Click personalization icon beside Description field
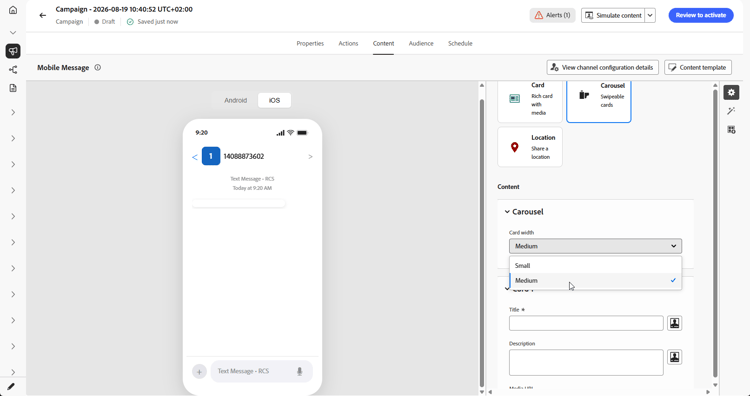Image resolution: width=750 pixels, height=396 pixels. (x=674, y=357)
